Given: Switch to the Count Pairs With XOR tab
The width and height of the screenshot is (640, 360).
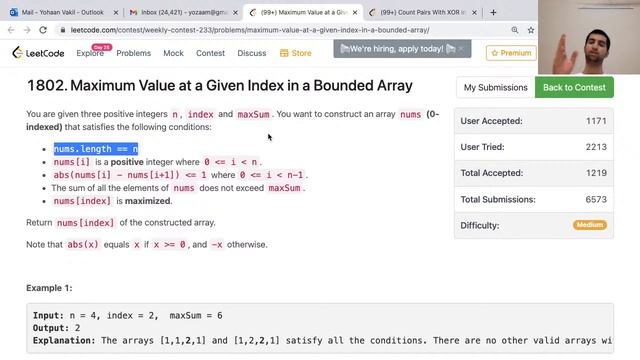Looking at the screenshot, I should click(422, 12).
